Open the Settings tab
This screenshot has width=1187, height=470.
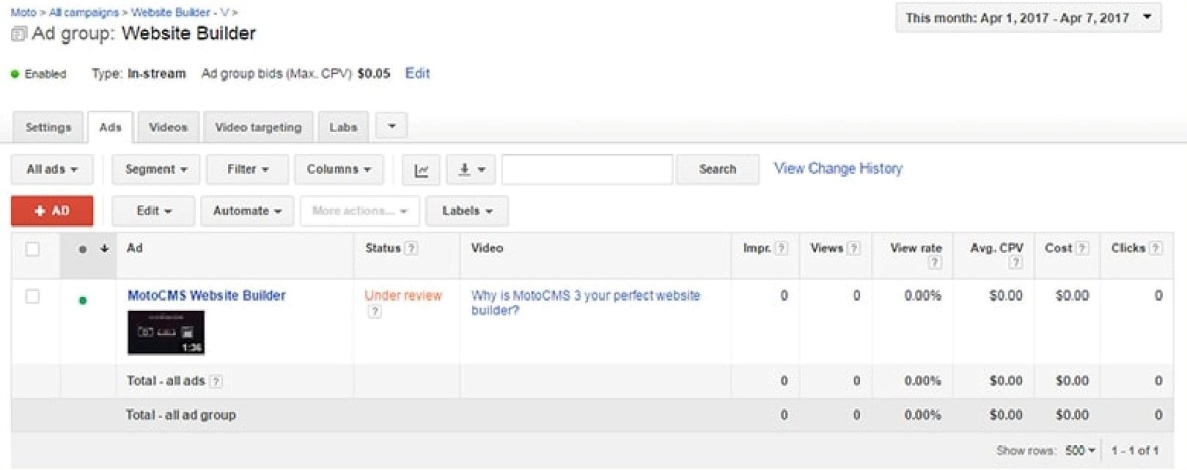(x=48, y=128)
